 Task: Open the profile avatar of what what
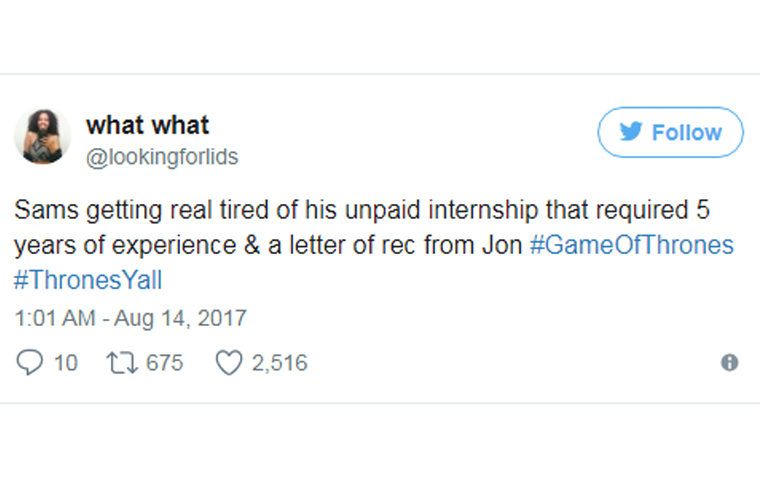point(42,137)
